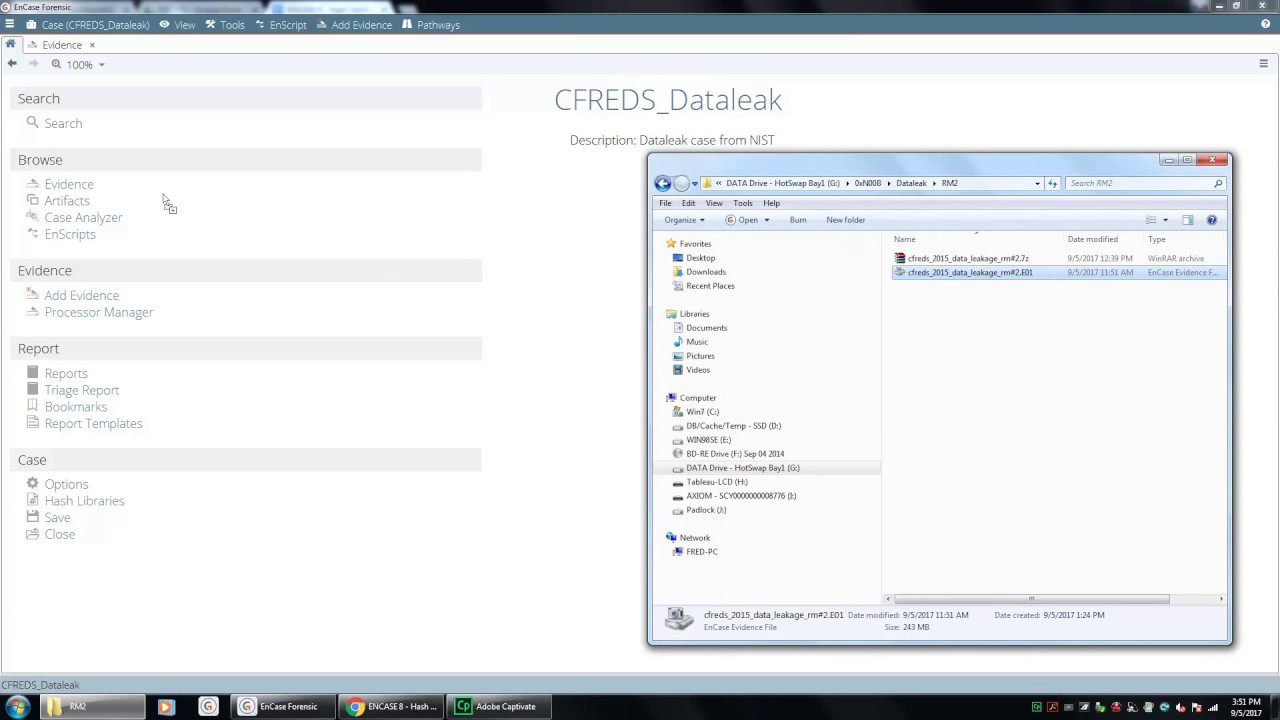The width and height of the screenshot is (1280, 720).
Task: Open the right-side pane options menu icon
Action: click(x=1263, y=64)
